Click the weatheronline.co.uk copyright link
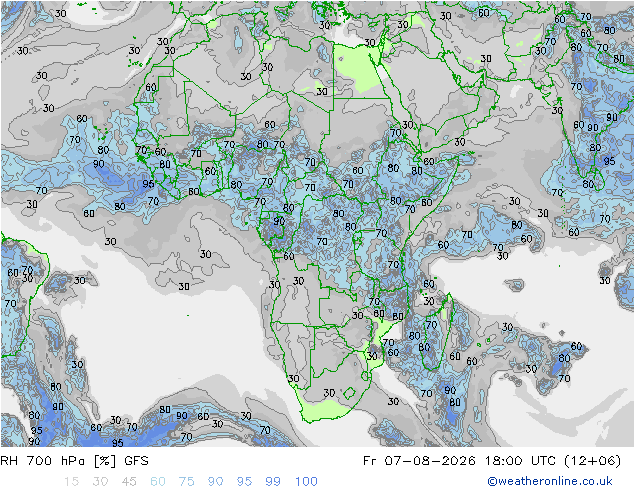The width and height of the screenshot is (634, 490). pos(550,481)
